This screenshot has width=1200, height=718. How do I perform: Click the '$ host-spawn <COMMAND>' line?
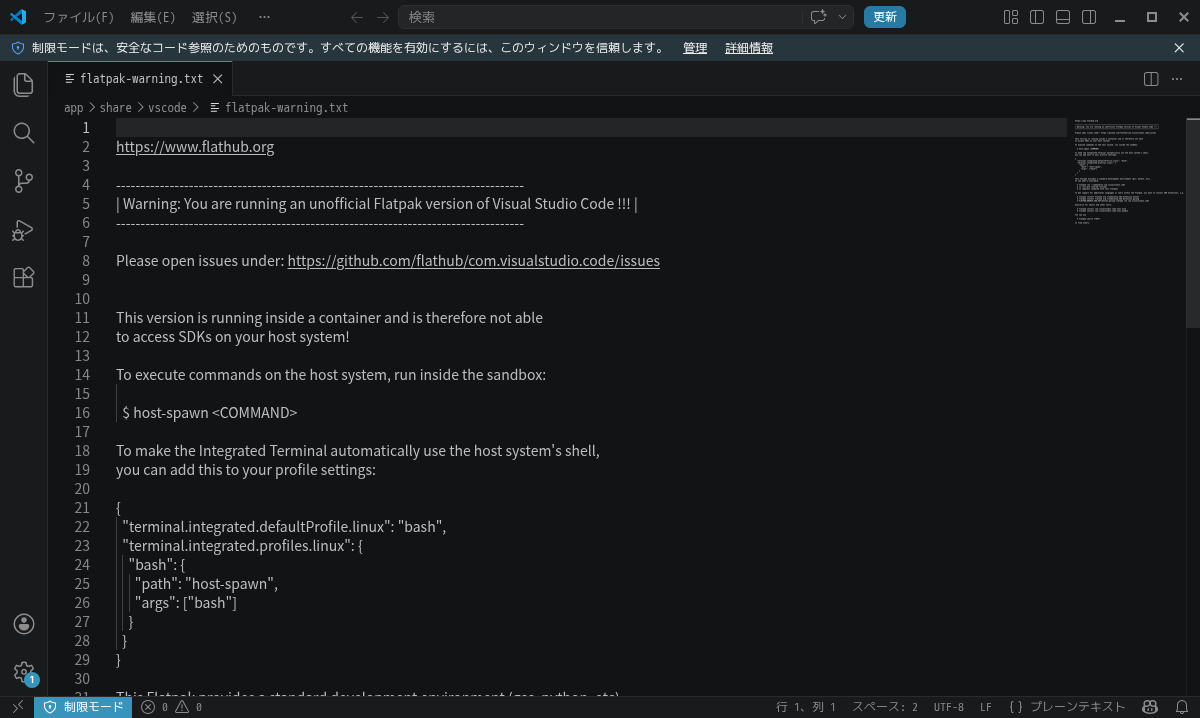click(x=210, y=413)
